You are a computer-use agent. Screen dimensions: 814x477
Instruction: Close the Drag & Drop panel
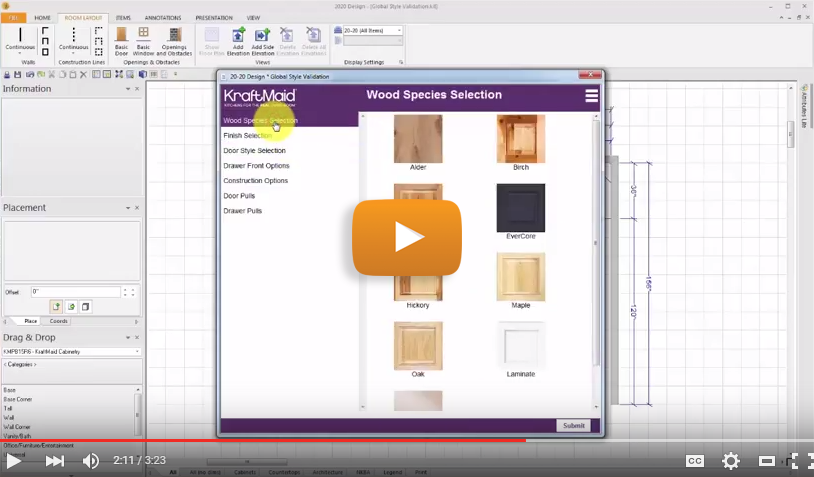(137, 337)
